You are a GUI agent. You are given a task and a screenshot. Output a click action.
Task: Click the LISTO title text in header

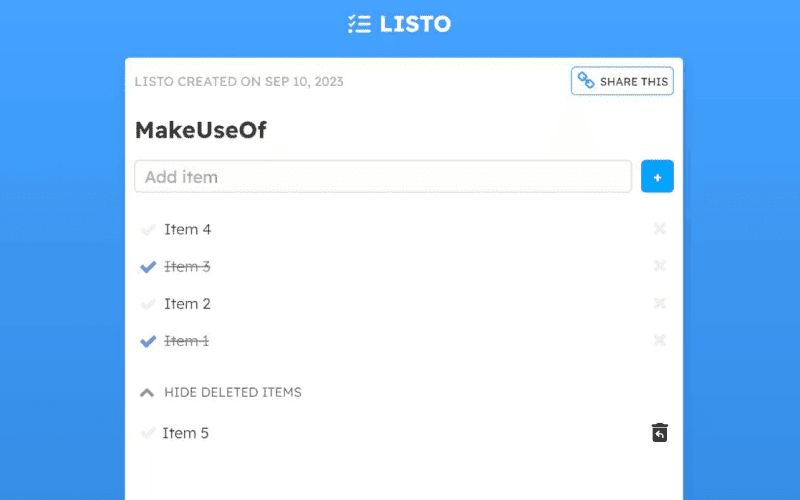(415, 24)
